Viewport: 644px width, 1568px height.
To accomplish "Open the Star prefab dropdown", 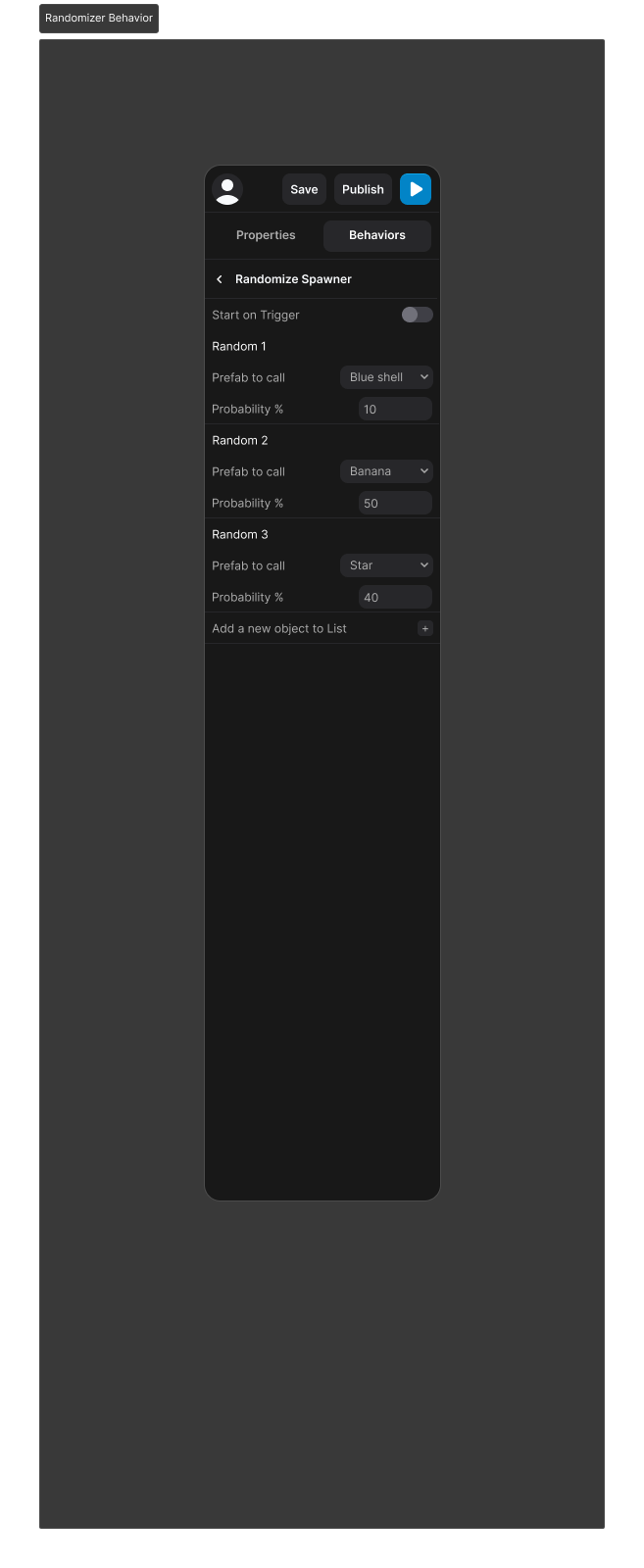I will (386, 565).
